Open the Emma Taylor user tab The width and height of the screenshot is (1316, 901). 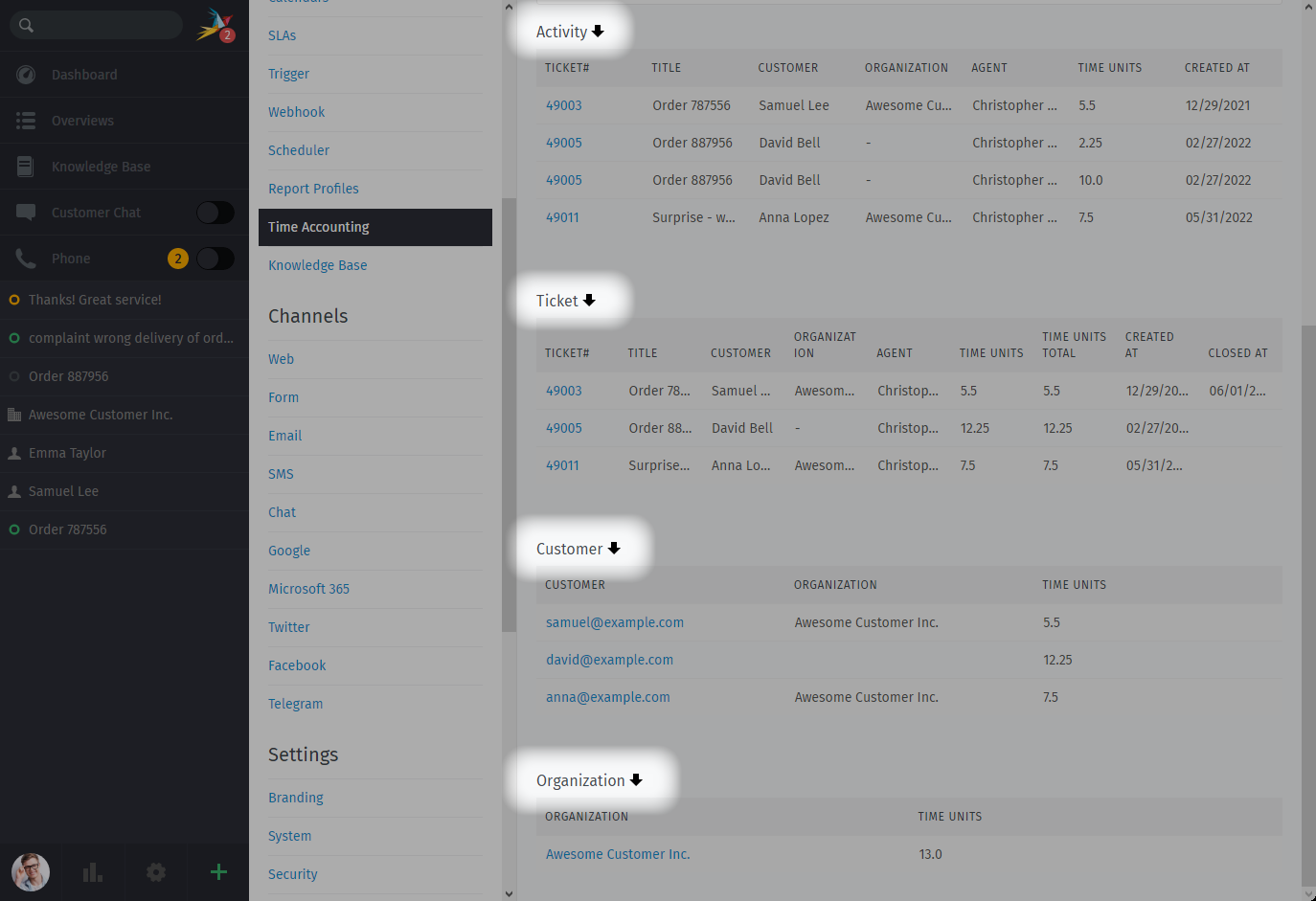coord(125,453)
